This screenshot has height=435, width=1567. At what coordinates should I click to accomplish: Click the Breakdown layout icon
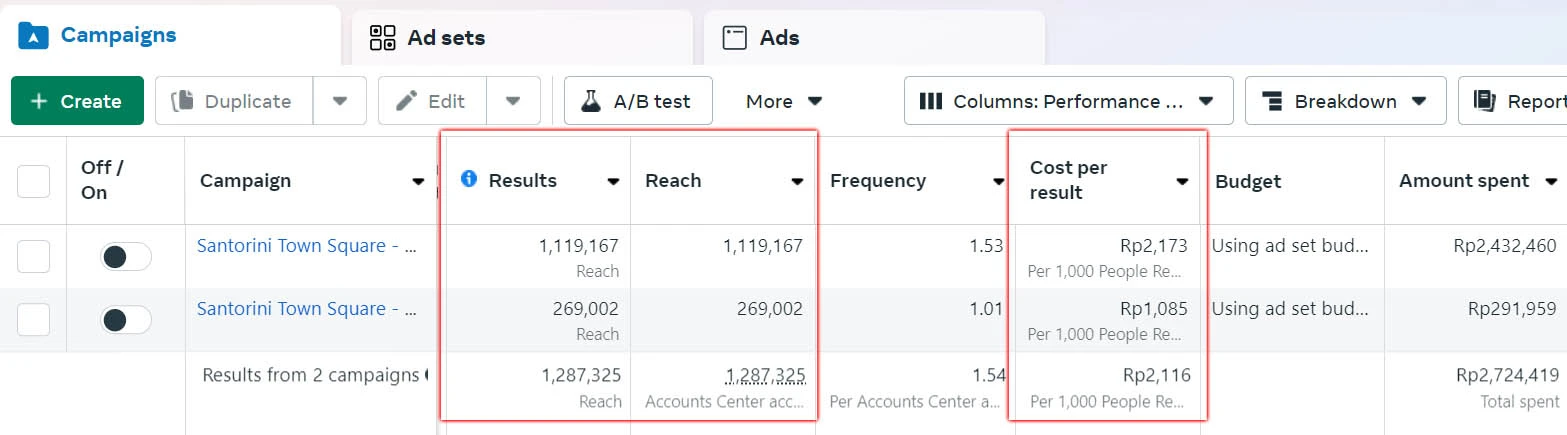(x=1272, y=101)
